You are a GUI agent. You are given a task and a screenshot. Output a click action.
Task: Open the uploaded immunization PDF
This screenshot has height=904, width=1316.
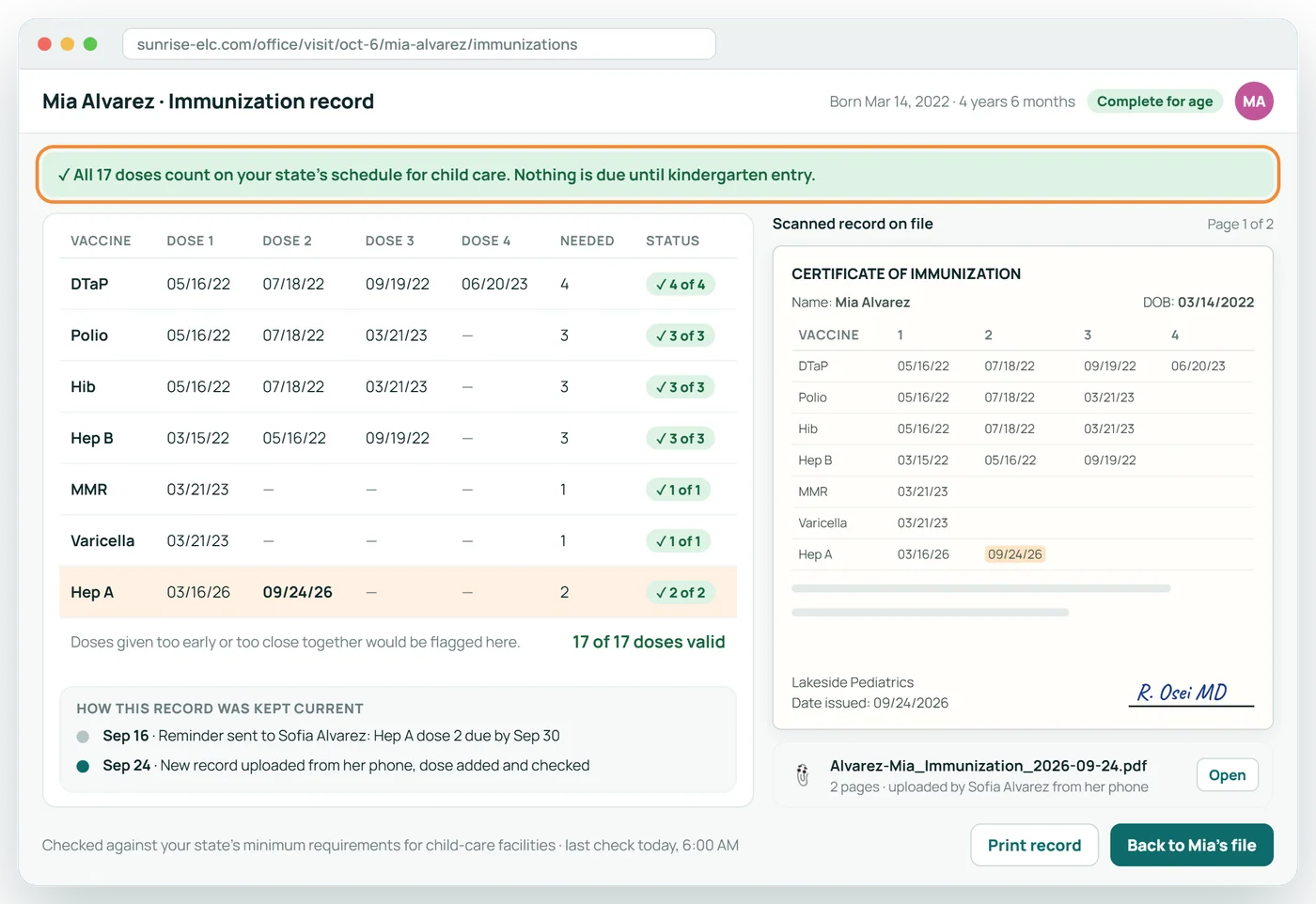click(x=1227, y=775)
